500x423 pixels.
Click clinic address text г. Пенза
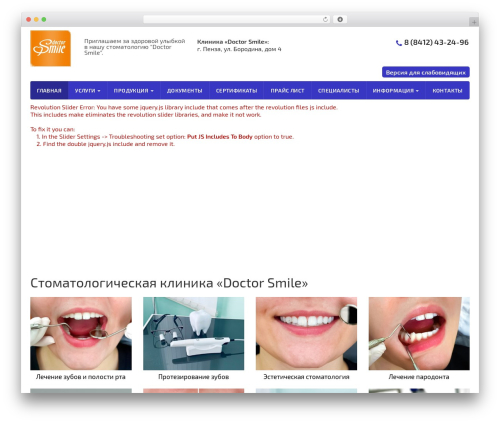coord(239,49)
